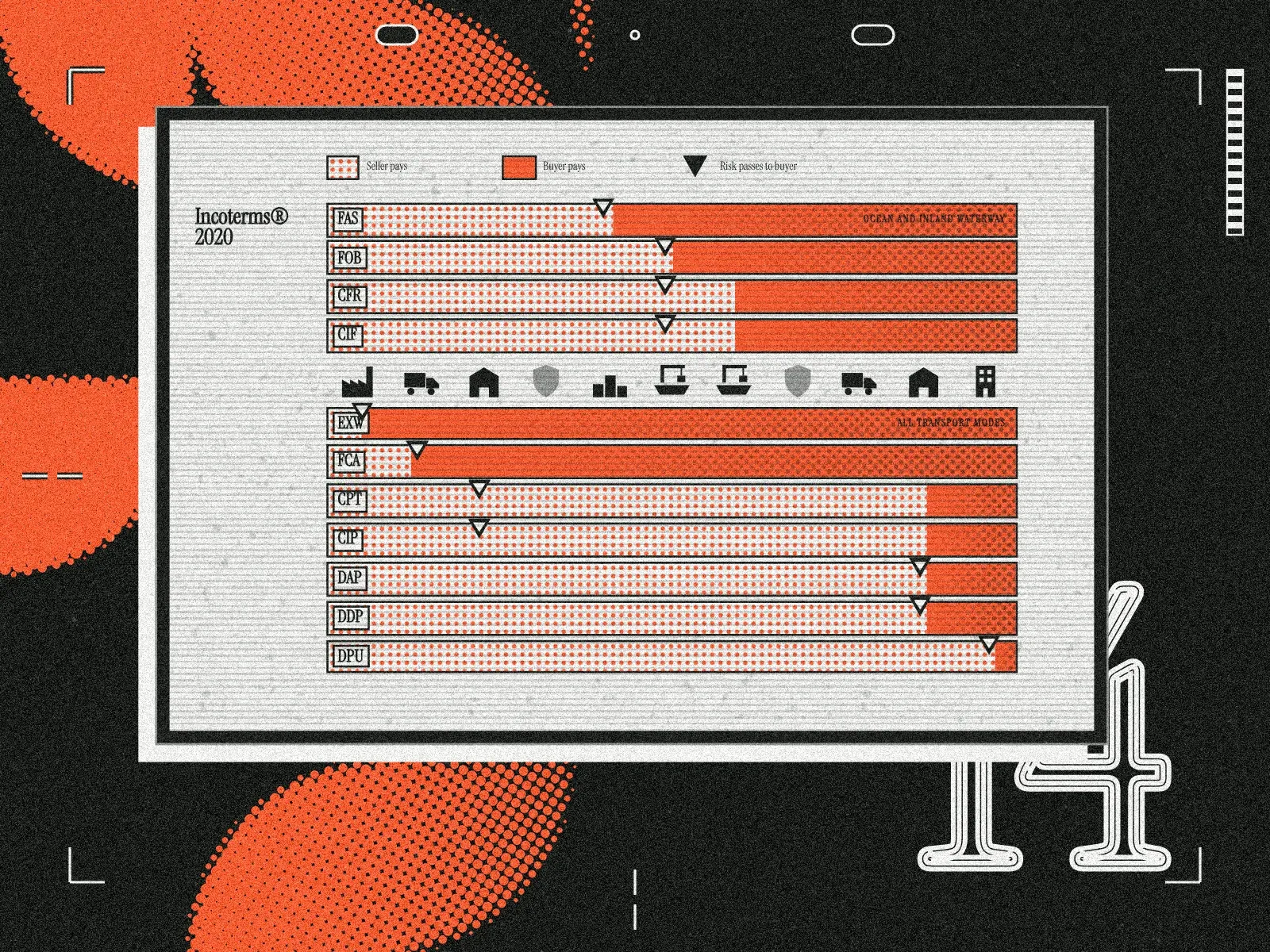Select the CIF row risk triangle
Viewport: 1270px width, 952px height.
(x=664, y=323)
